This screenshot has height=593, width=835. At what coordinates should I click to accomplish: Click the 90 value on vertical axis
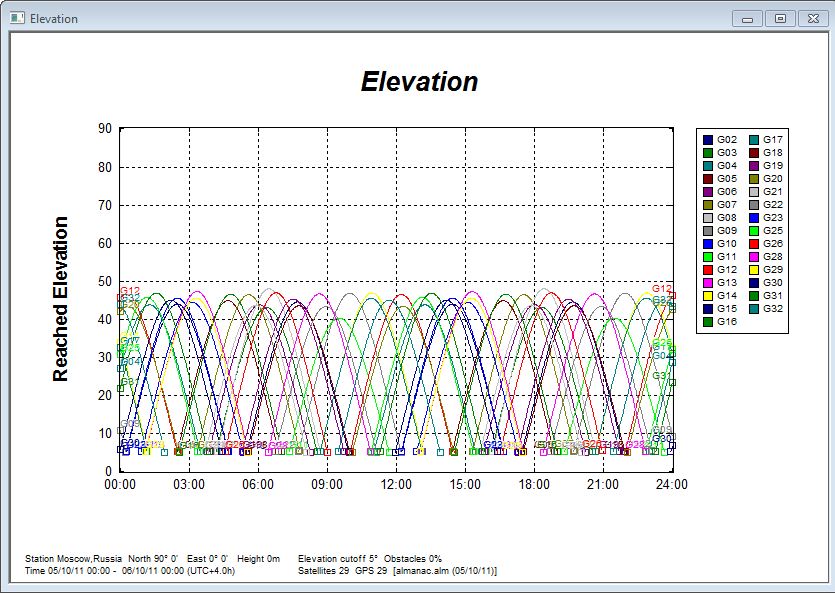click(105, 128)
